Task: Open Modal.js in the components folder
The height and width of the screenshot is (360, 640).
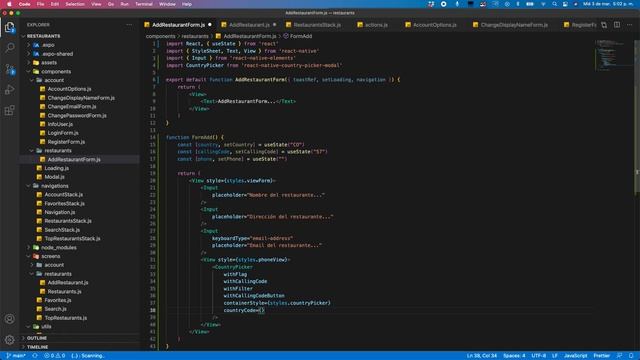Action: point(54,177)
